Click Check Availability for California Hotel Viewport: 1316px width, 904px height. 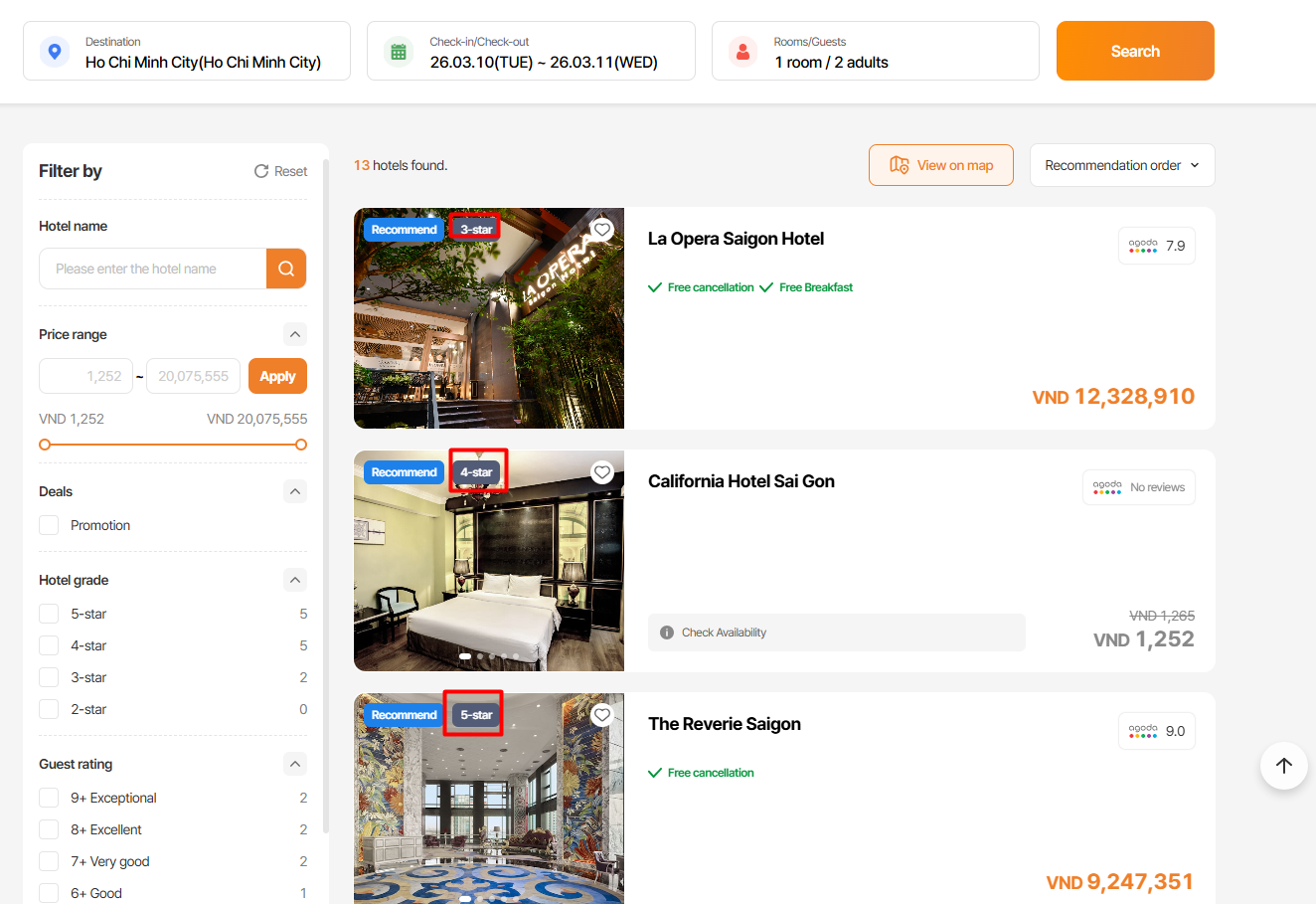[x=837, y=633]
